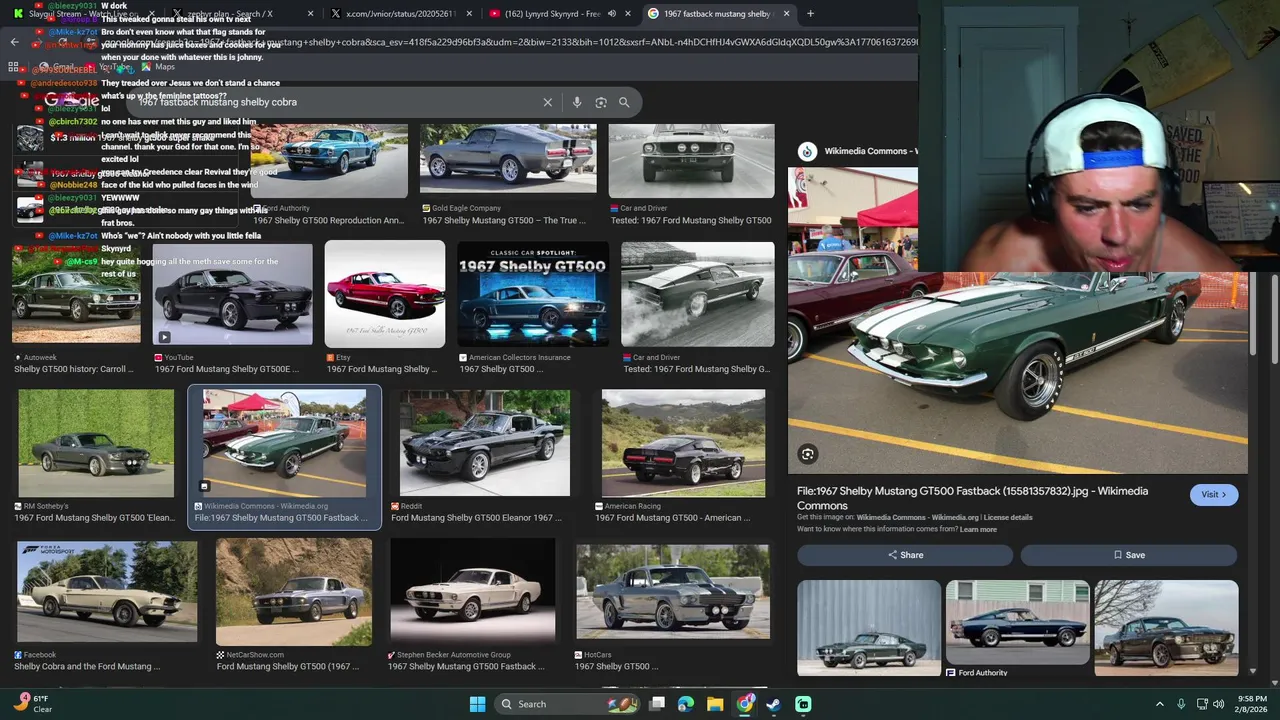Select Wikimedia Commons green Mustang thumbnail

[x=284, y=443]
